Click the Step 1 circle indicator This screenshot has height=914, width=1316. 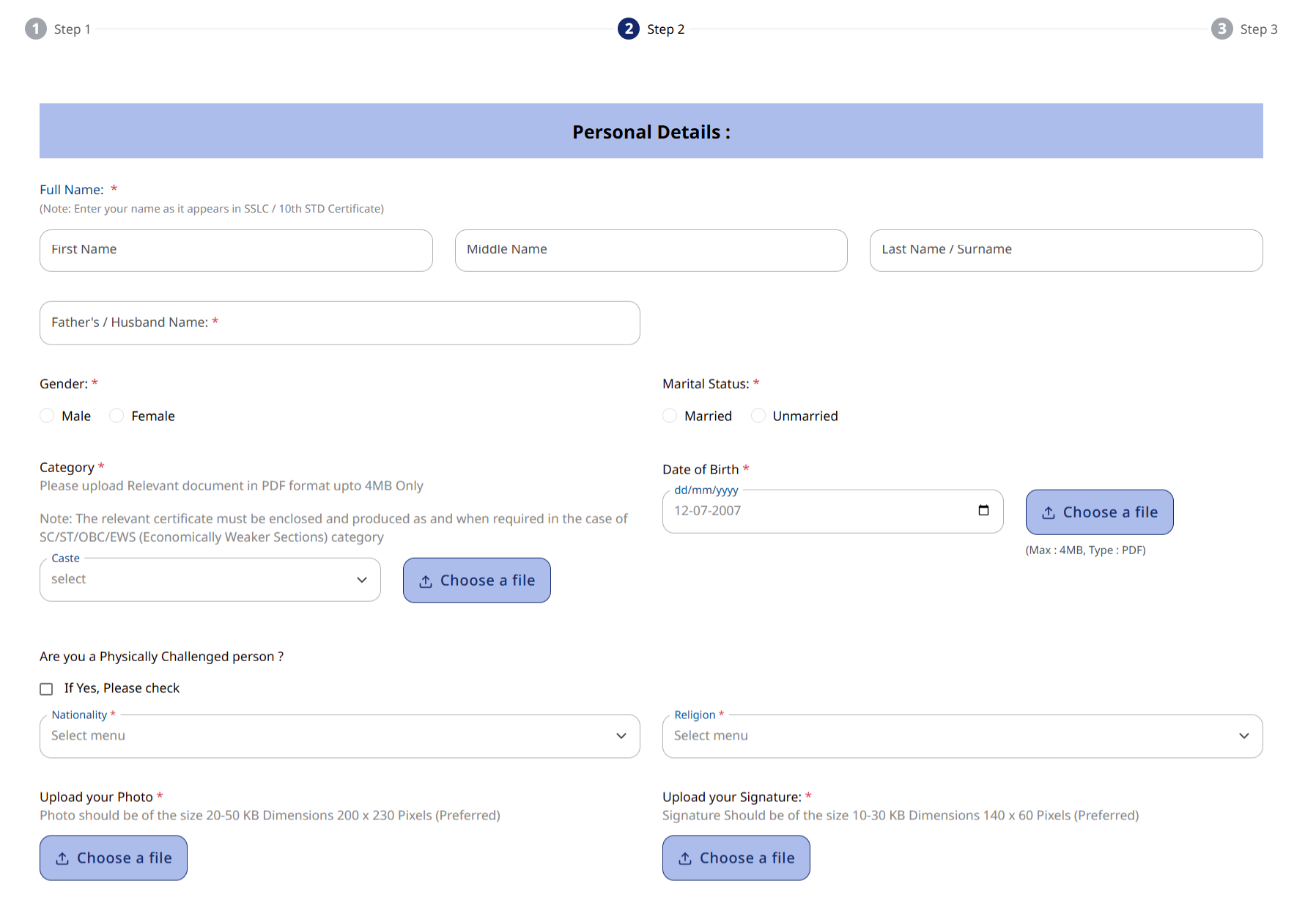coord(35,29)
